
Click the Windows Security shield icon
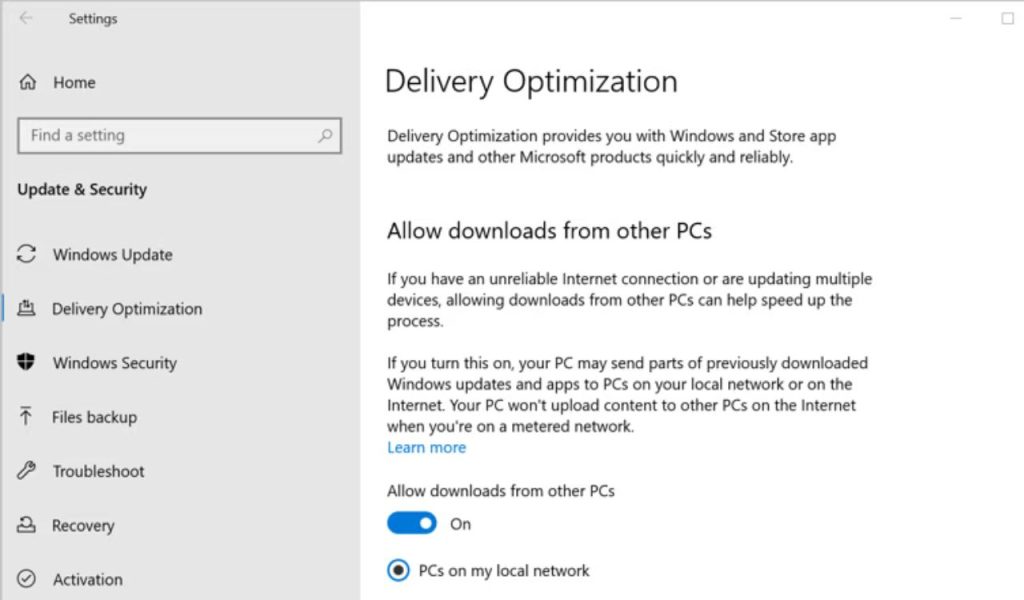click(x=27, y=363)
